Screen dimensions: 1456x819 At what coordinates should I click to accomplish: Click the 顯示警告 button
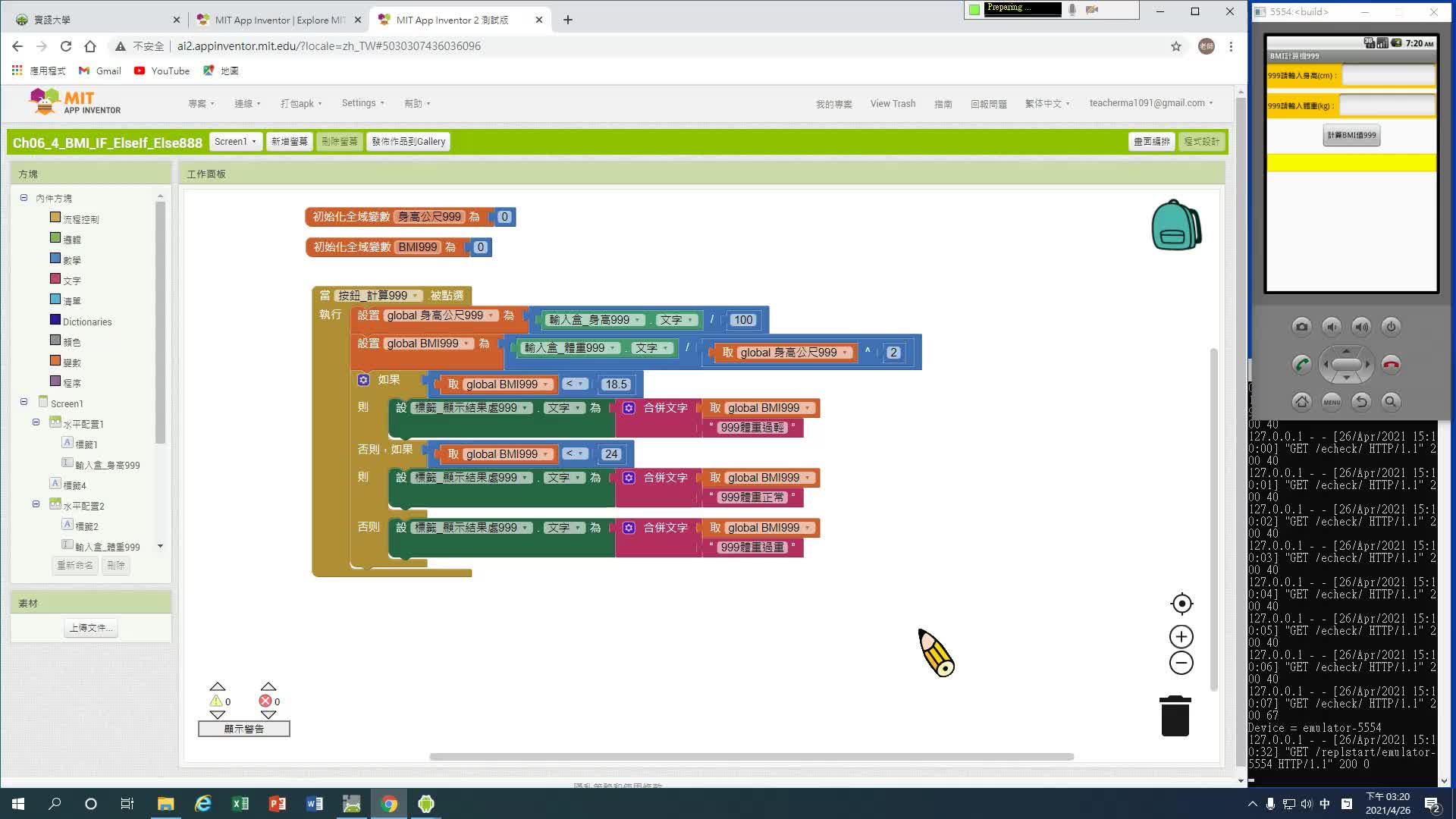tap(243, 729)
